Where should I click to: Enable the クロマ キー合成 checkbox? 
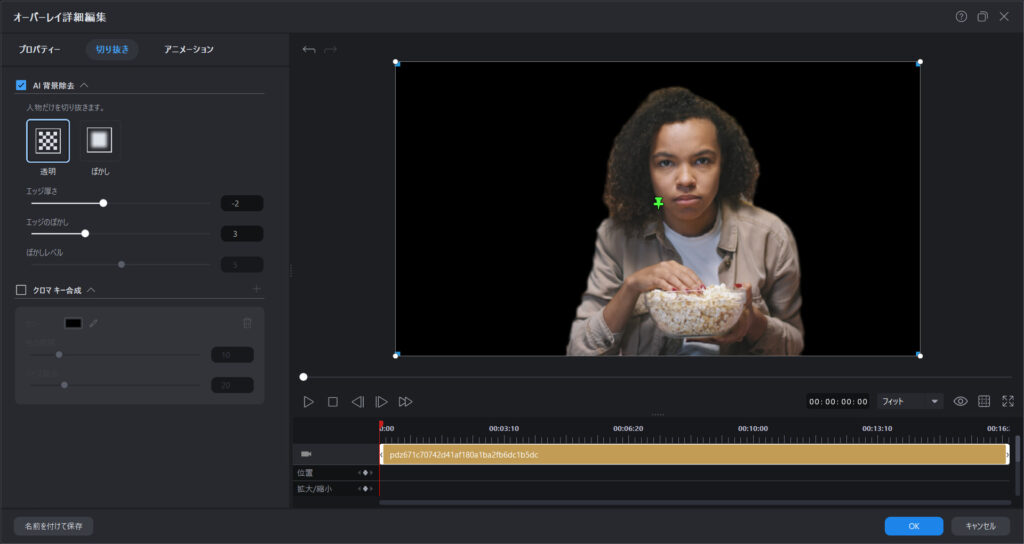pyautogui.click(x=21, y=290)
